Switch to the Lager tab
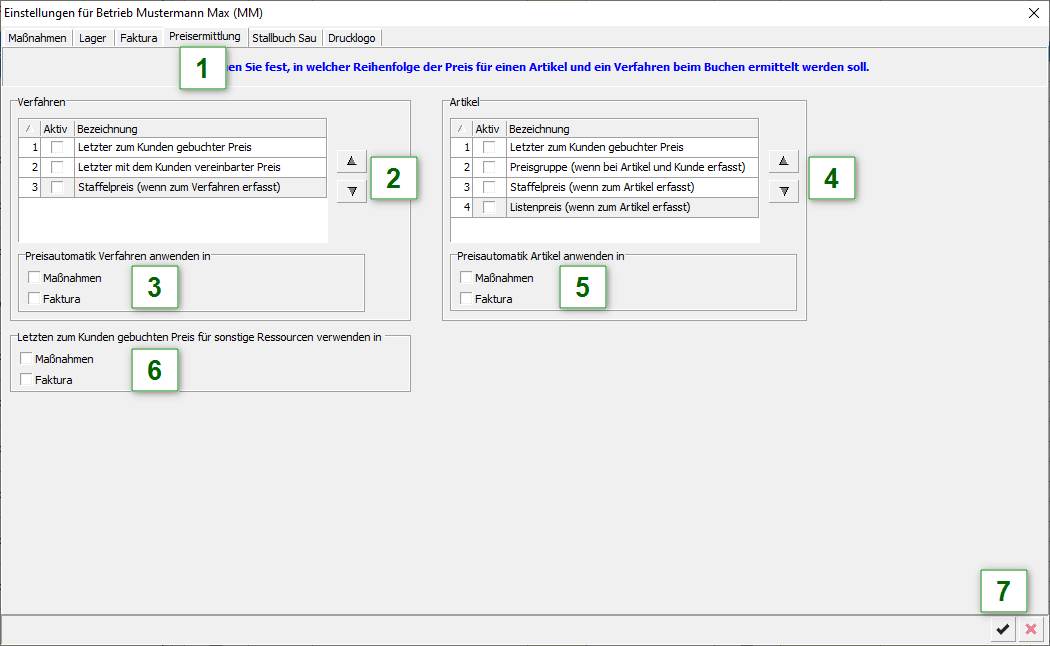1050x646 pixels. coord(92,38)
